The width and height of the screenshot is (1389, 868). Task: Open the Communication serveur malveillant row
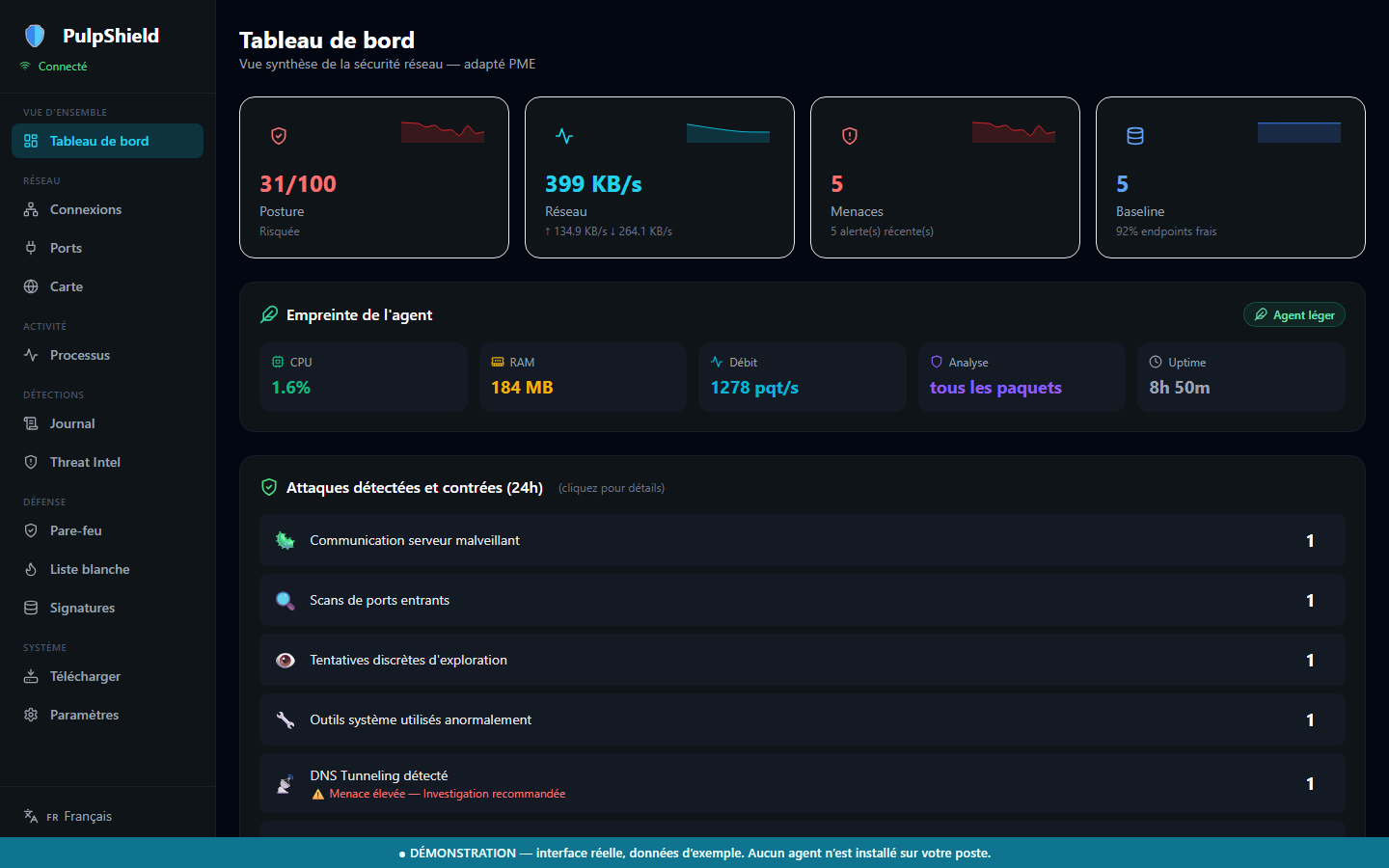[x=802, y=540]
